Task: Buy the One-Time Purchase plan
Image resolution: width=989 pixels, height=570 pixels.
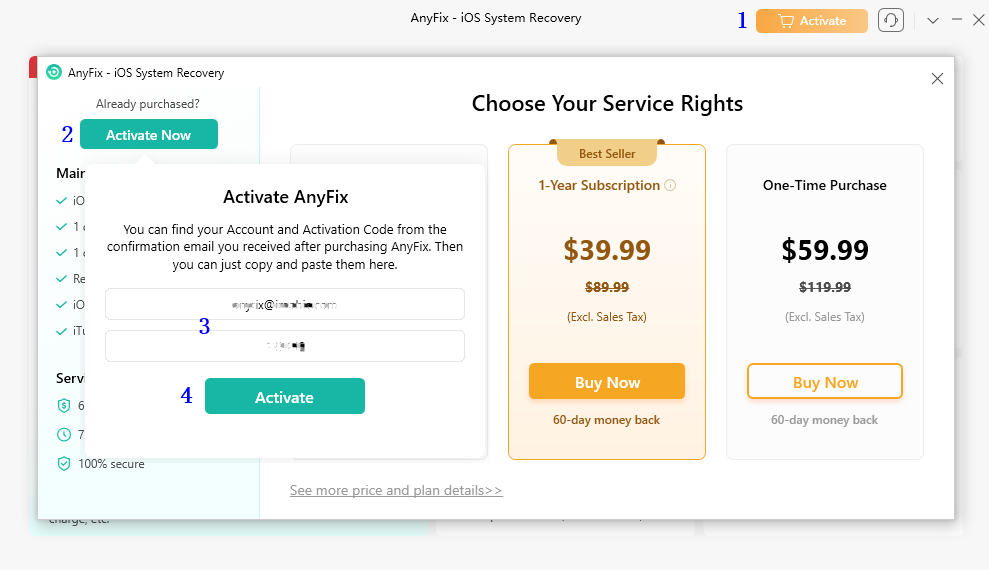Action: (825, 381)
